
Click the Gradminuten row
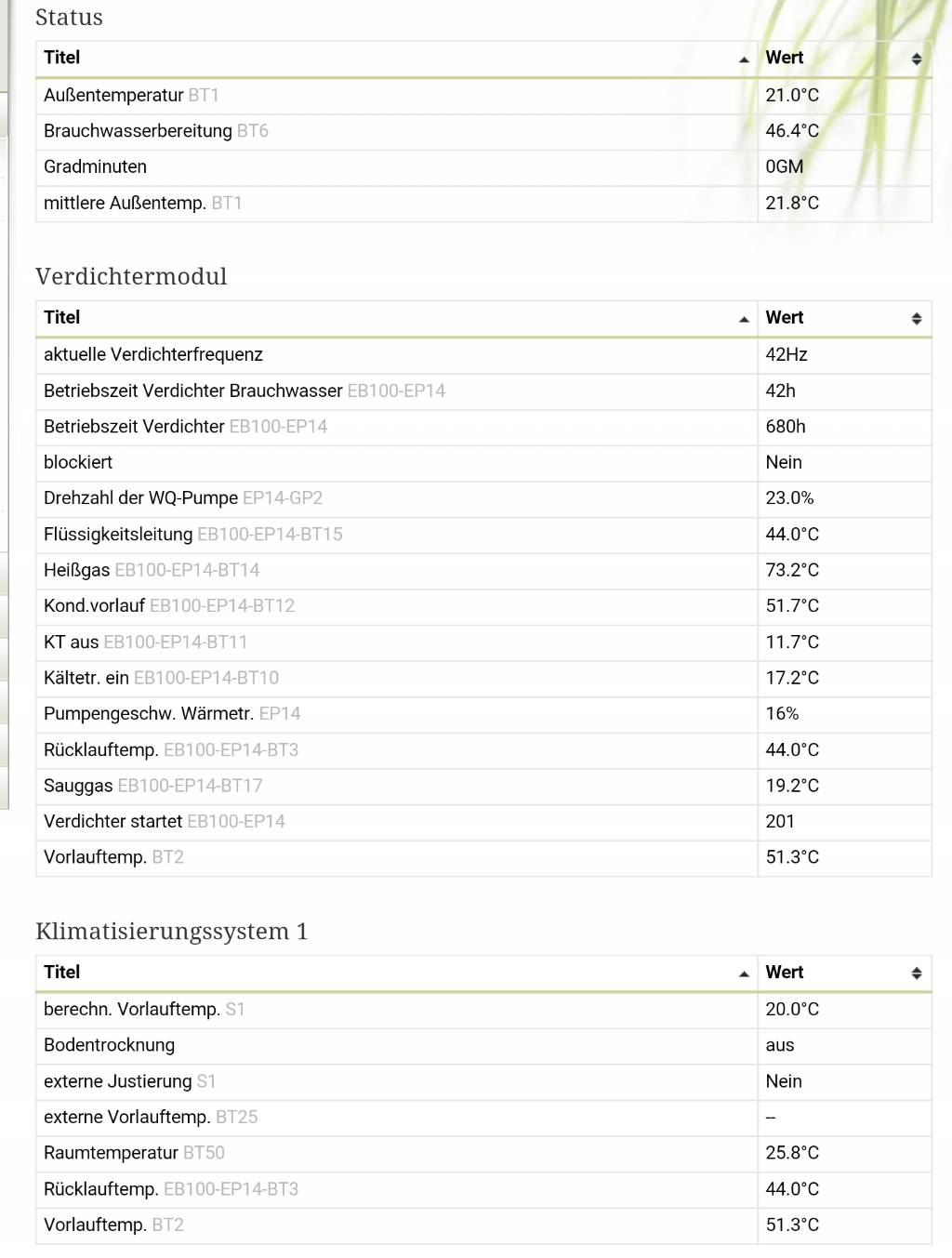483,167
